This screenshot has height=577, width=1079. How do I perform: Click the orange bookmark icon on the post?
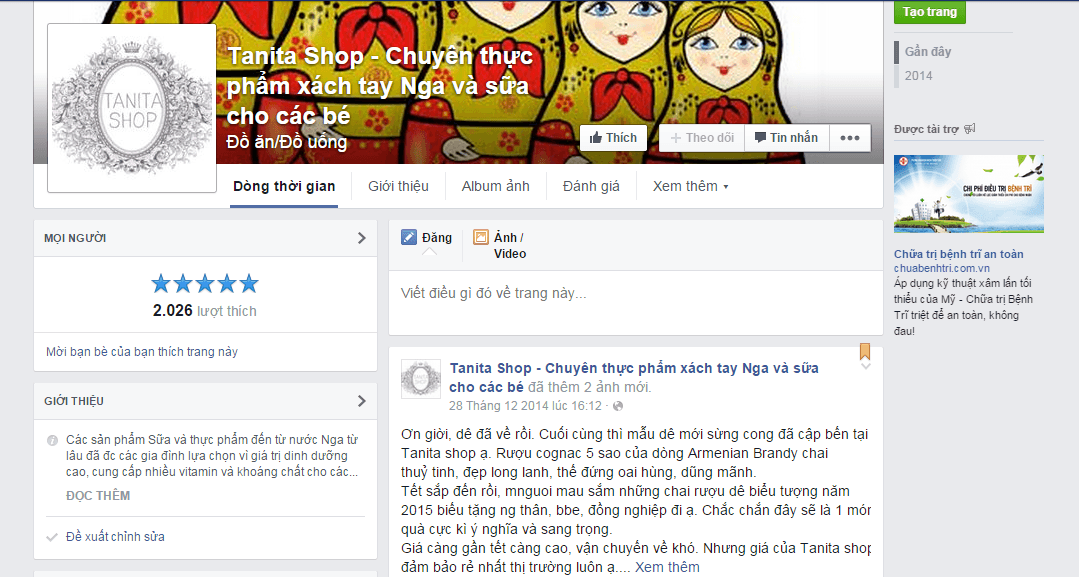(x=865, y=351)
